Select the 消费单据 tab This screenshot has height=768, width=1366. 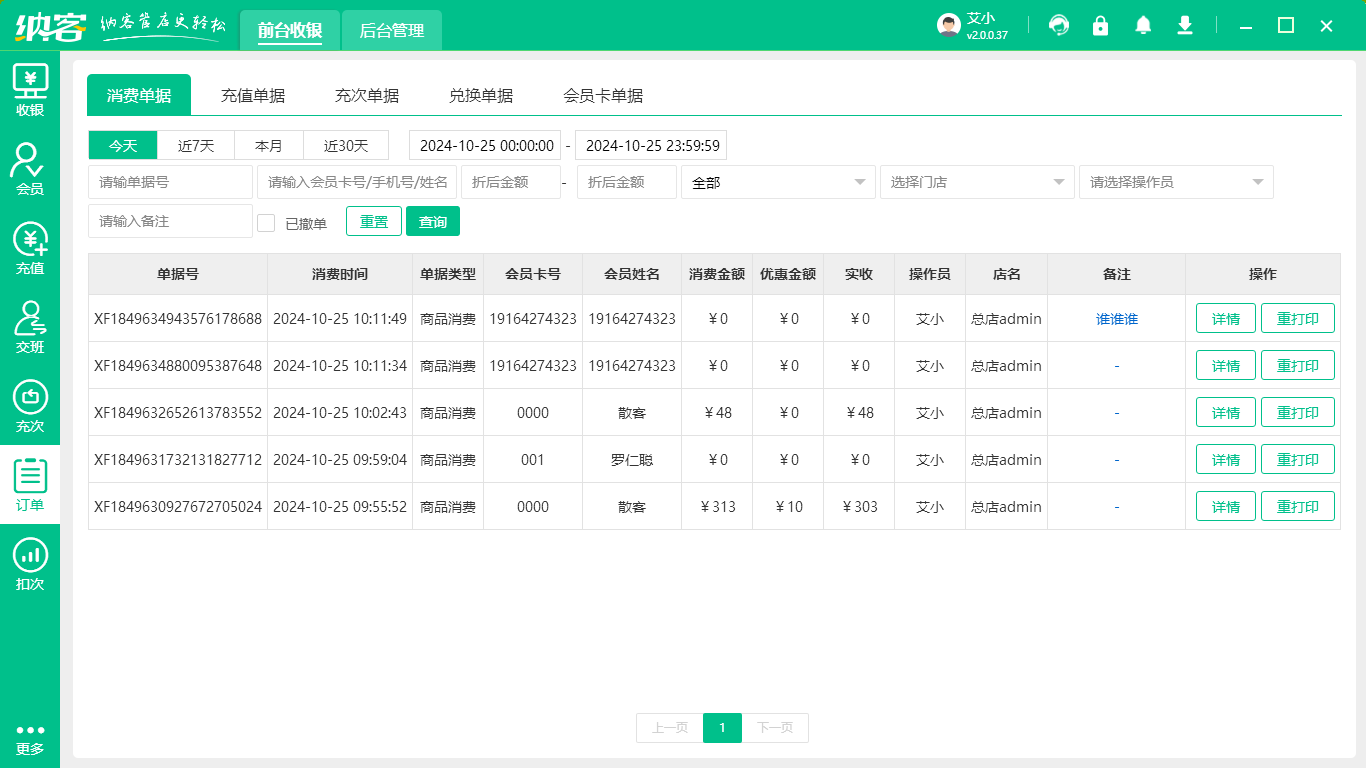(x=139, y=95)
